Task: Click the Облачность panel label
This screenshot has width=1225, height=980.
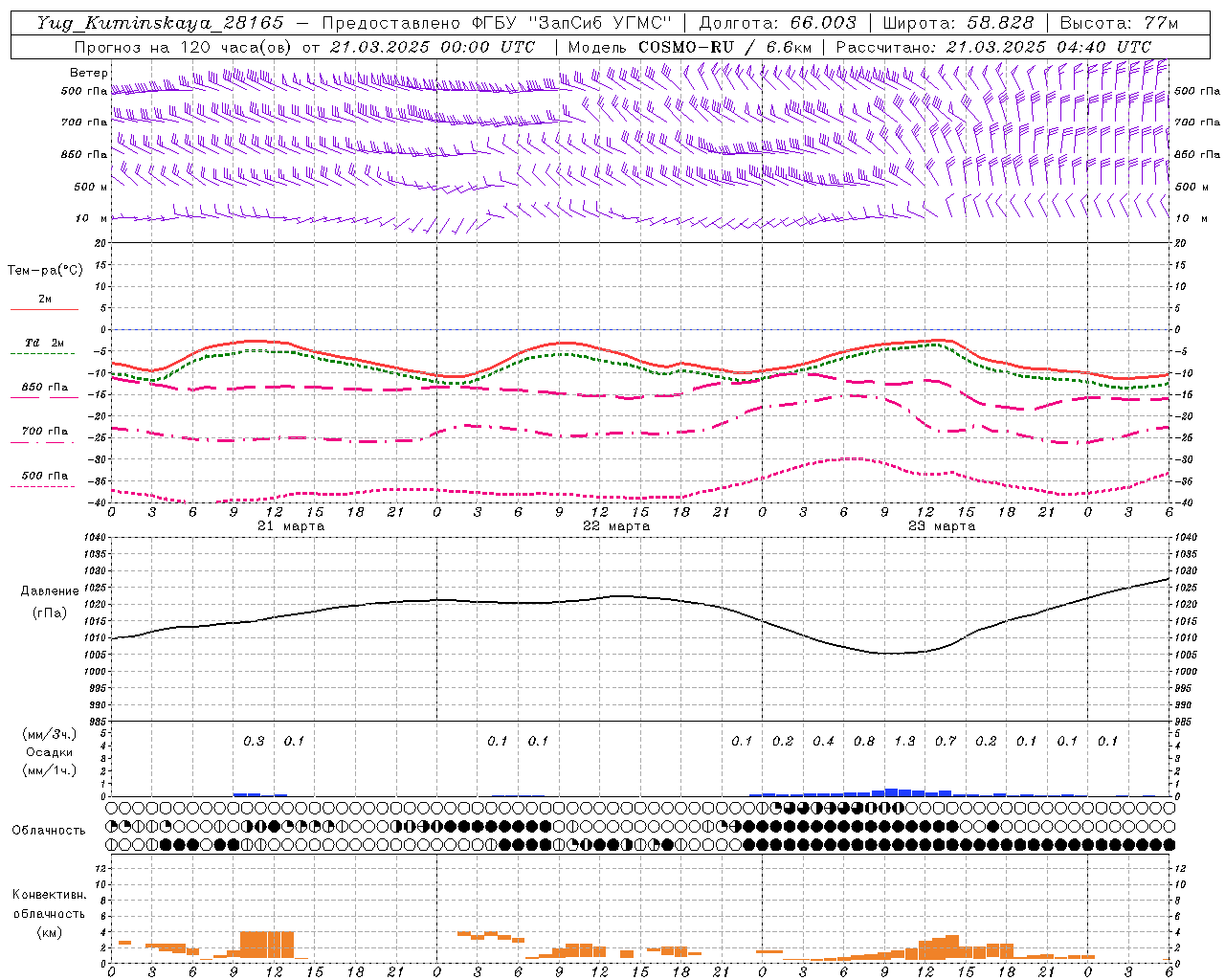Action: click(49, 831)
